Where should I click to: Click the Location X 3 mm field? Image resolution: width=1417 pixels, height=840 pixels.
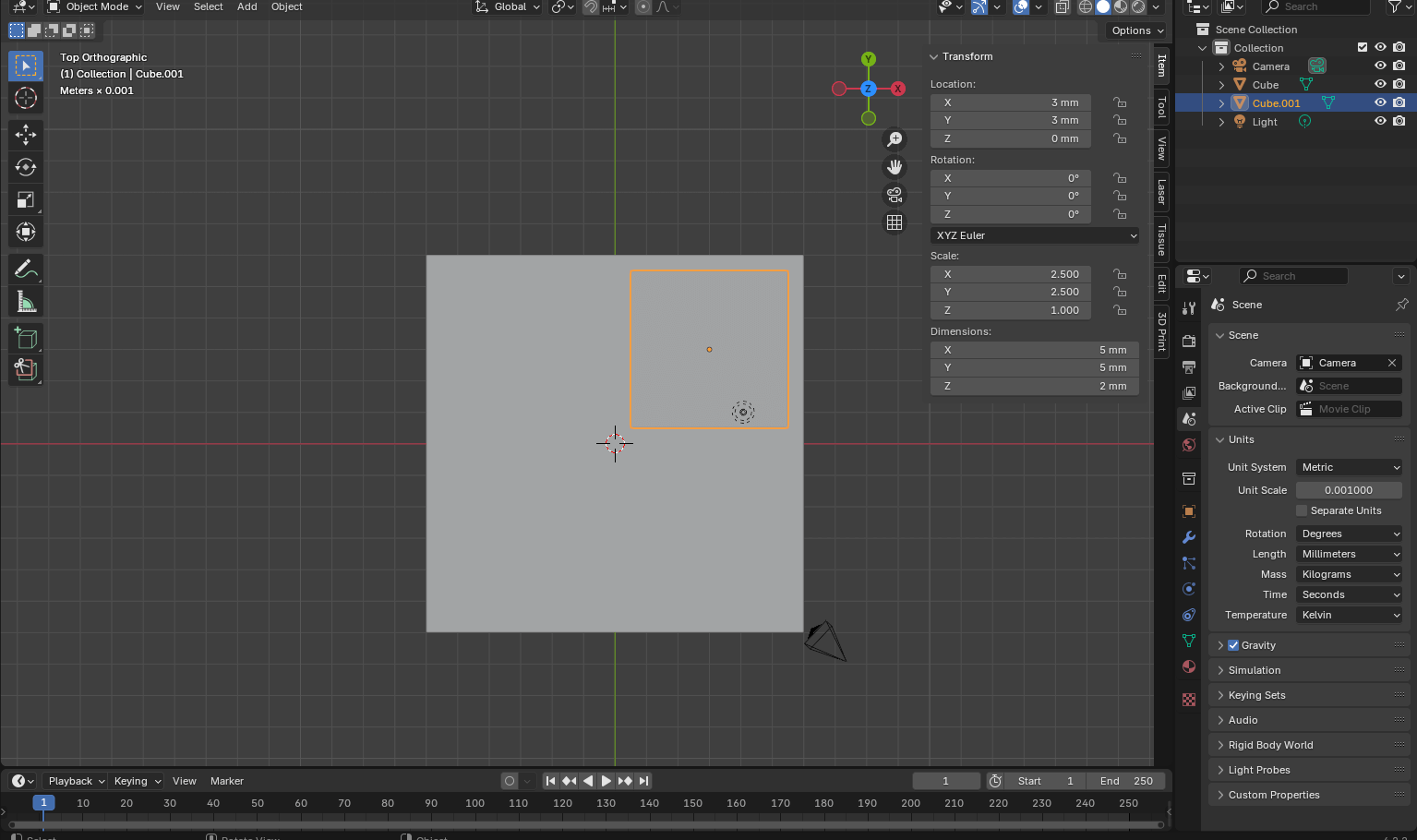click(x=1011, y=102)
